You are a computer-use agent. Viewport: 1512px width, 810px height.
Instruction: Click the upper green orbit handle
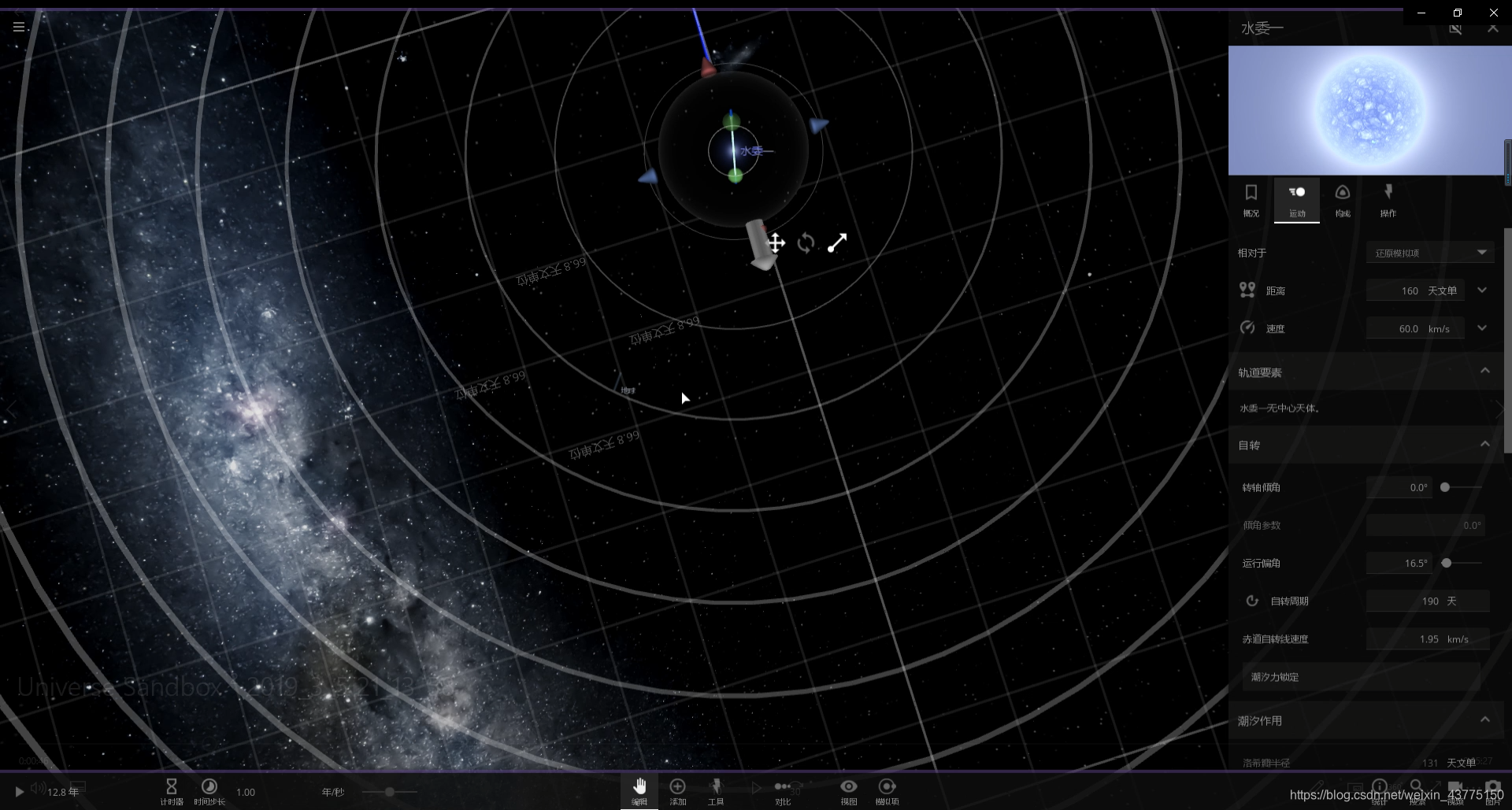[732, 122]
